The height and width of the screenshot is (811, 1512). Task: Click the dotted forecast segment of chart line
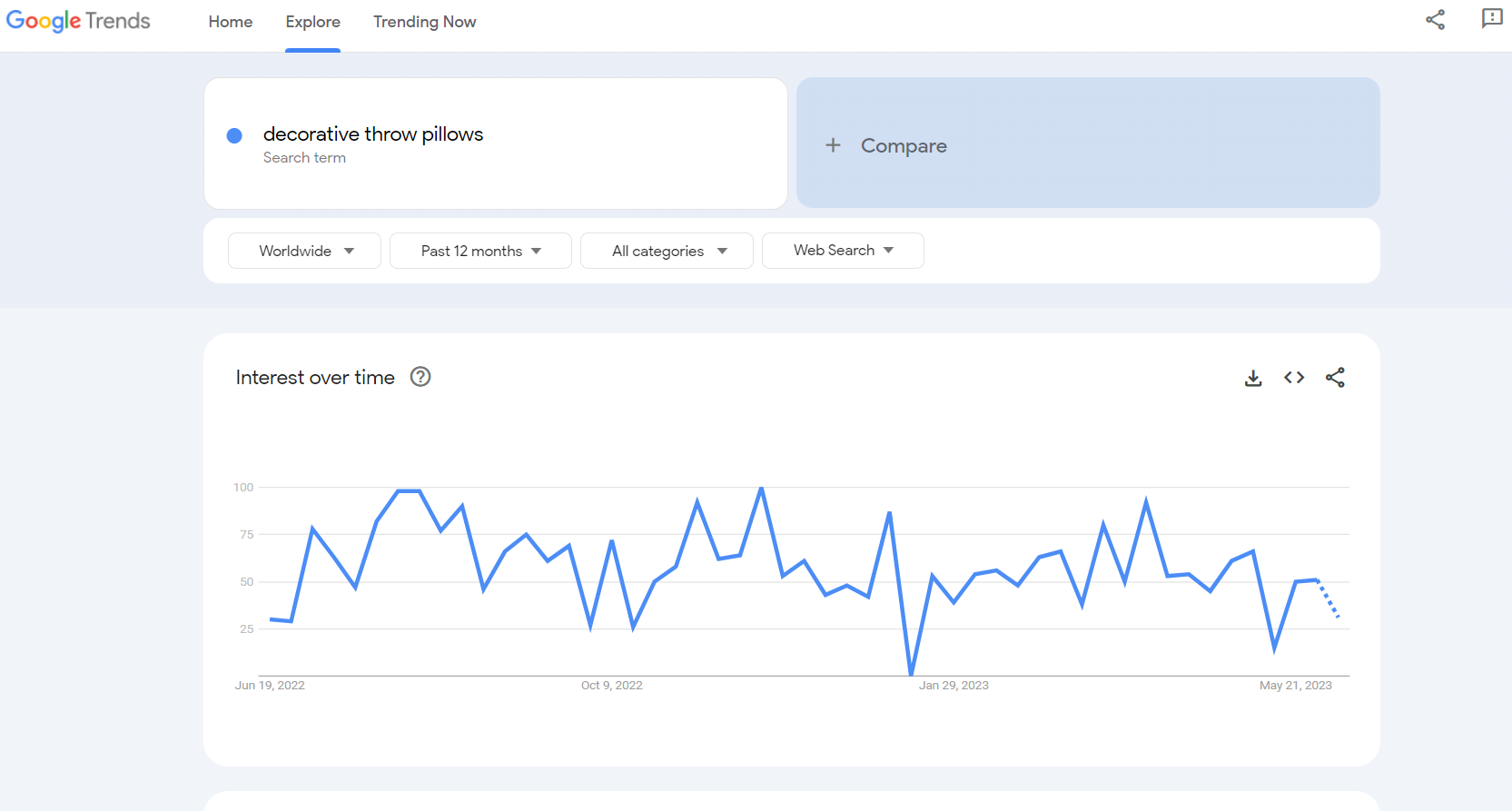1329,599
